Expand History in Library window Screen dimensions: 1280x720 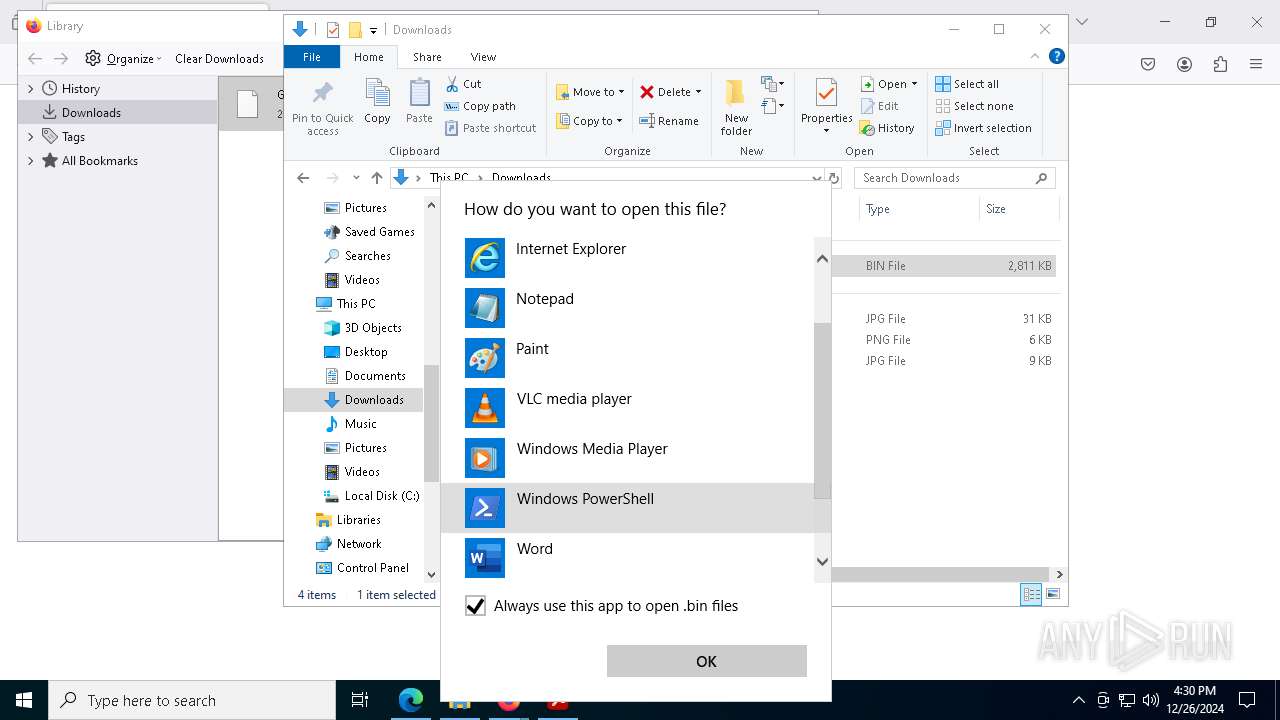(30, 88)
